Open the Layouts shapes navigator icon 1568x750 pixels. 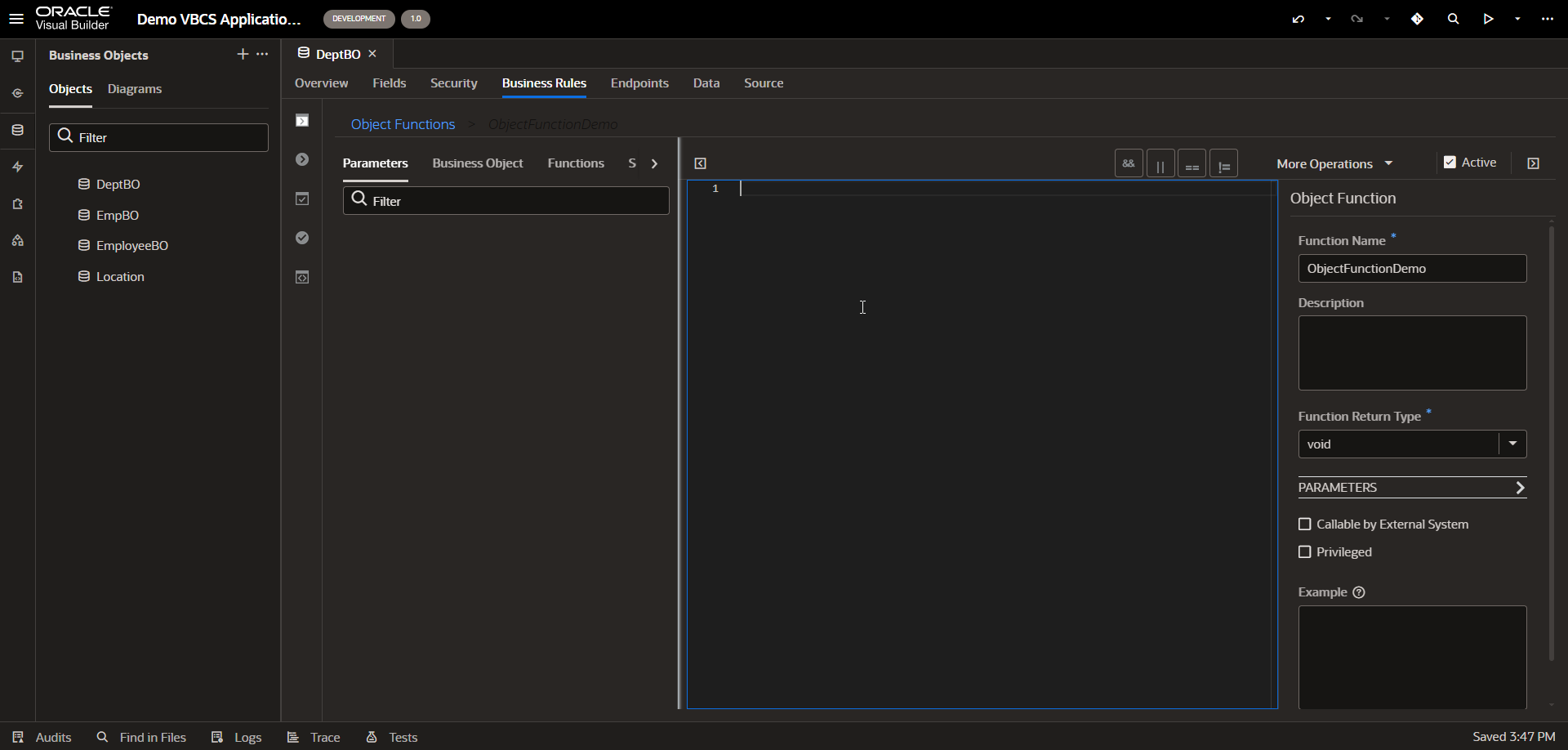pyautogui.click(x=17, y=240)
